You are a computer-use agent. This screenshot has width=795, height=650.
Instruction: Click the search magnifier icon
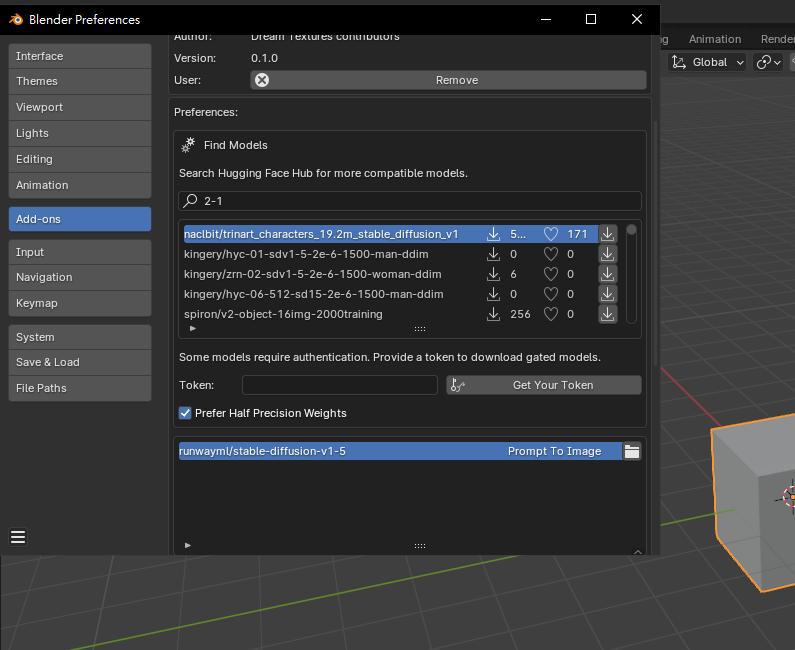pyautogui.click(x=190, y=201)
